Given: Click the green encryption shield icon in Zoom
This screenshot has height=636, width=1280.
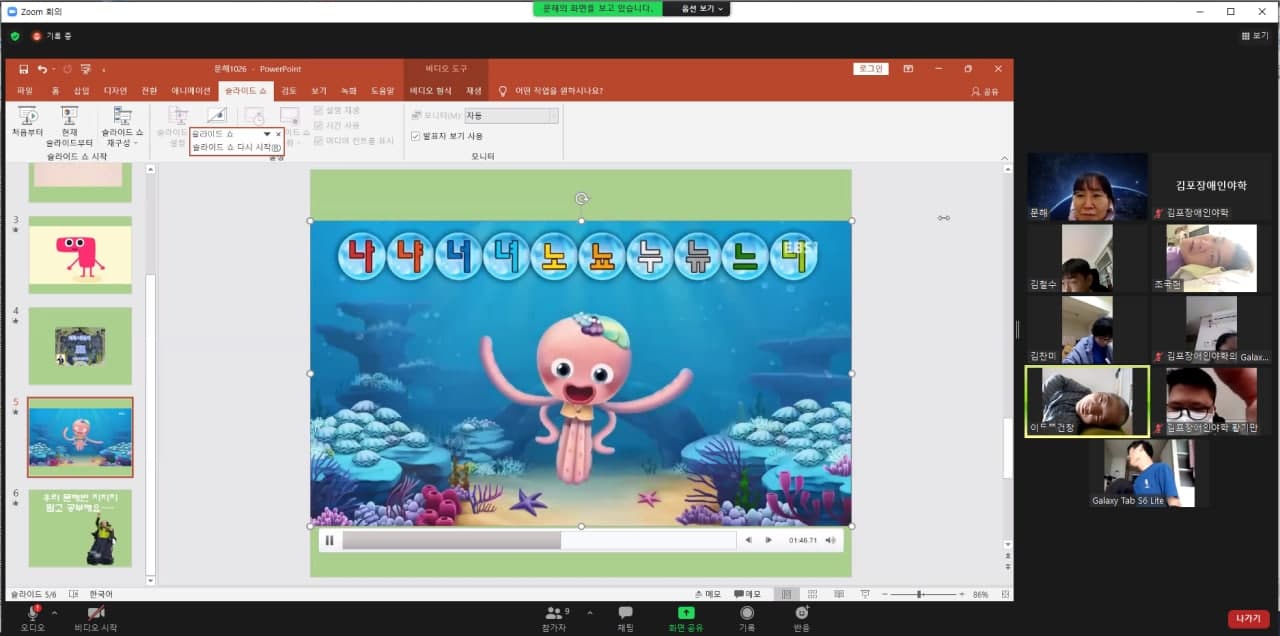Looking at the screenshot, I should 15,36.
